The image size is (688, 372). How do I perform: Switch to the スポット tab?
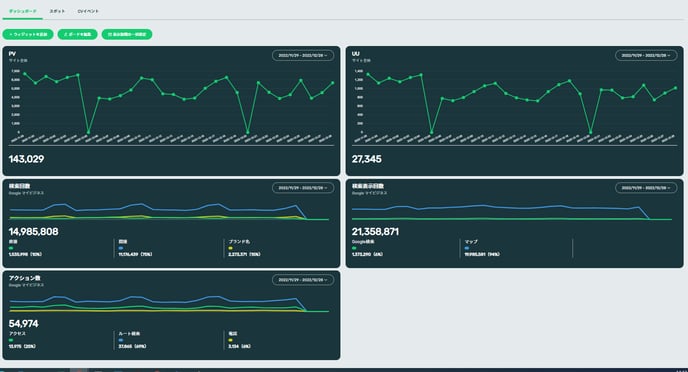coord(57,11)
